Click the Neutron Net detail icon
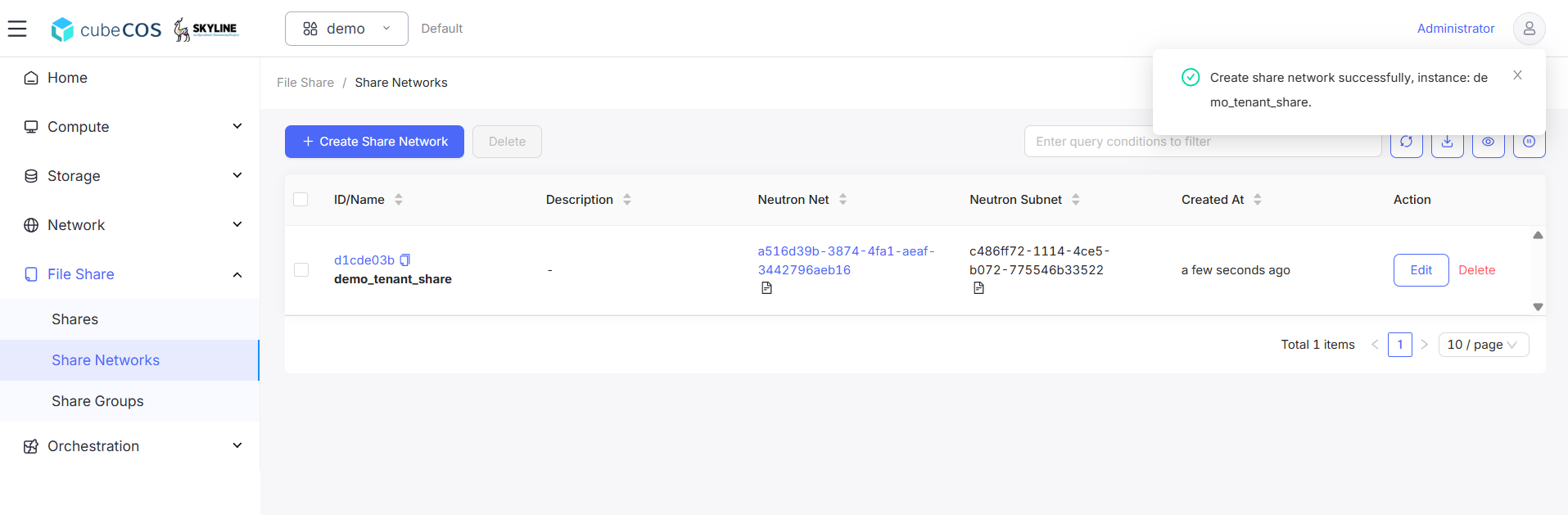Viewport: 1568px width, 515px height. pyautogui.click(x=766, y=288)
